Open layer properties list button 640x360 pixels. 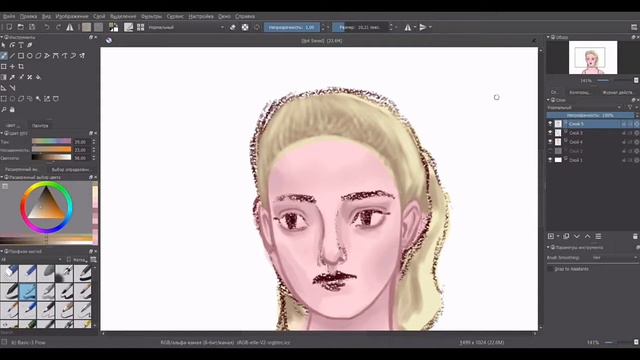coord(598,236)
